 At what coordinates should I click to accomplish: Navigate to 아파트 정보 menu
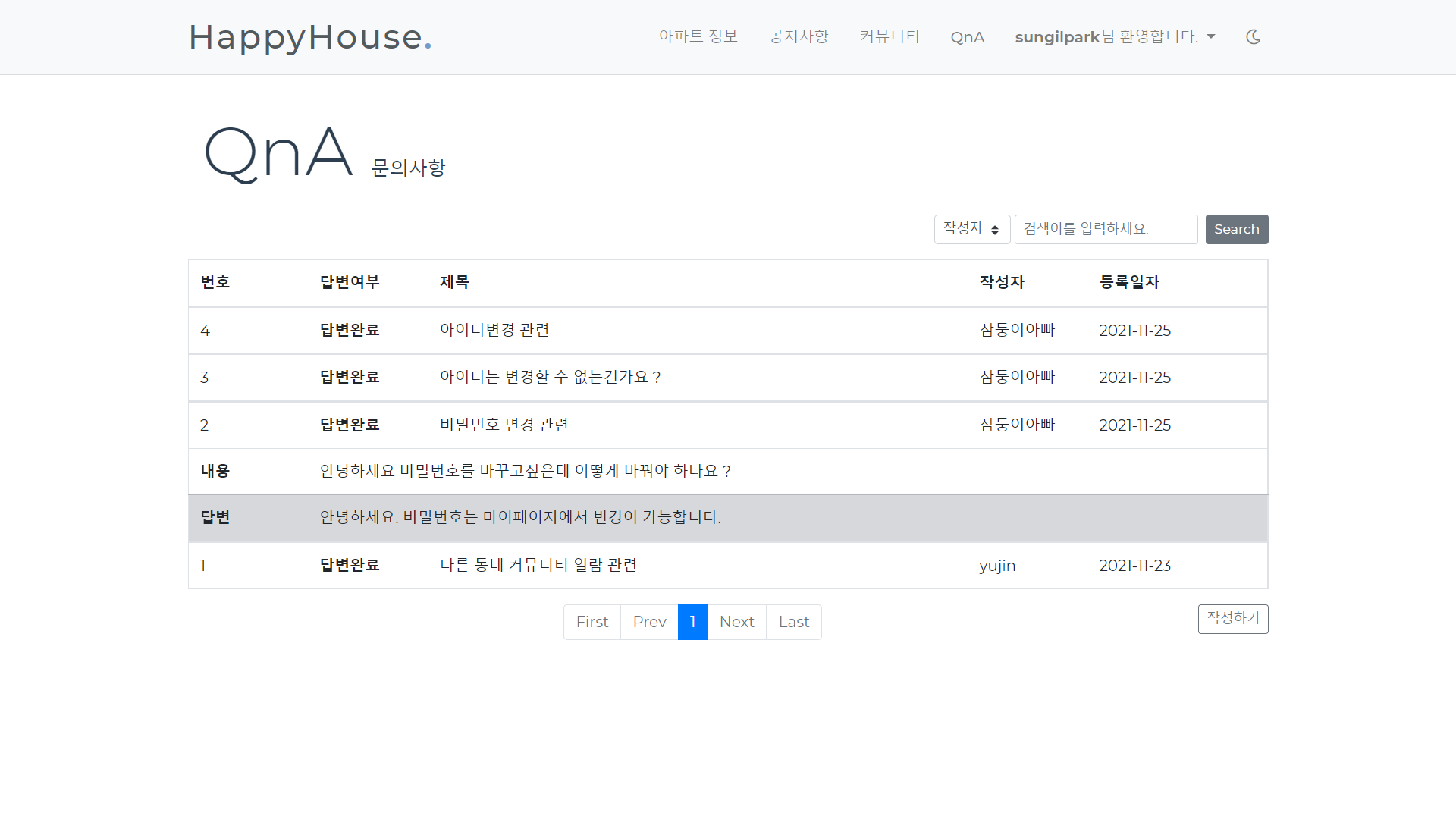(698, 36)
